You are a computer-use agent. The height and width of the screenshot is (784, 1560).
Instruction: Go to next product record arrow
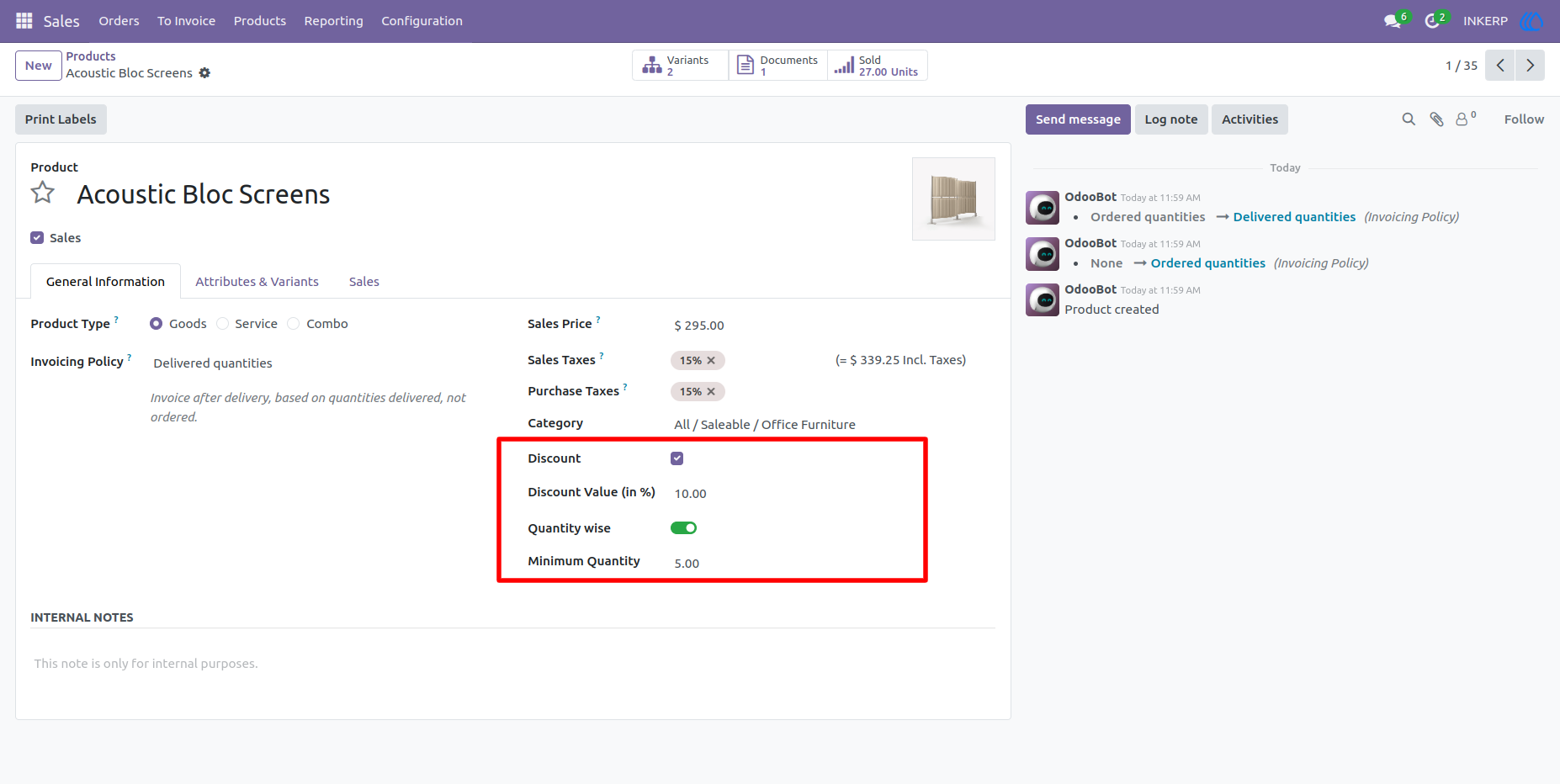(1530, 66)
